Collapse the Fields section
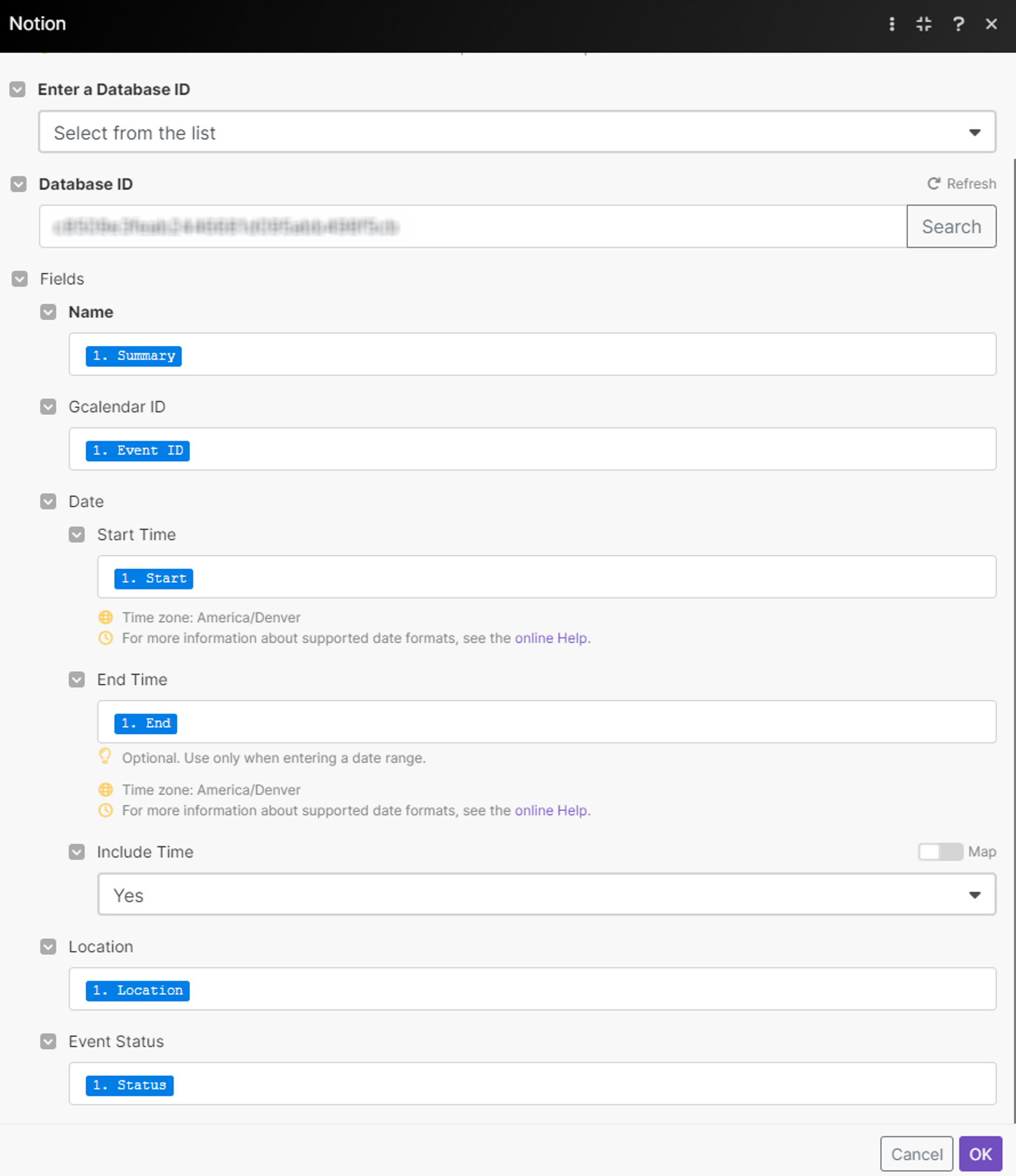 20,279
